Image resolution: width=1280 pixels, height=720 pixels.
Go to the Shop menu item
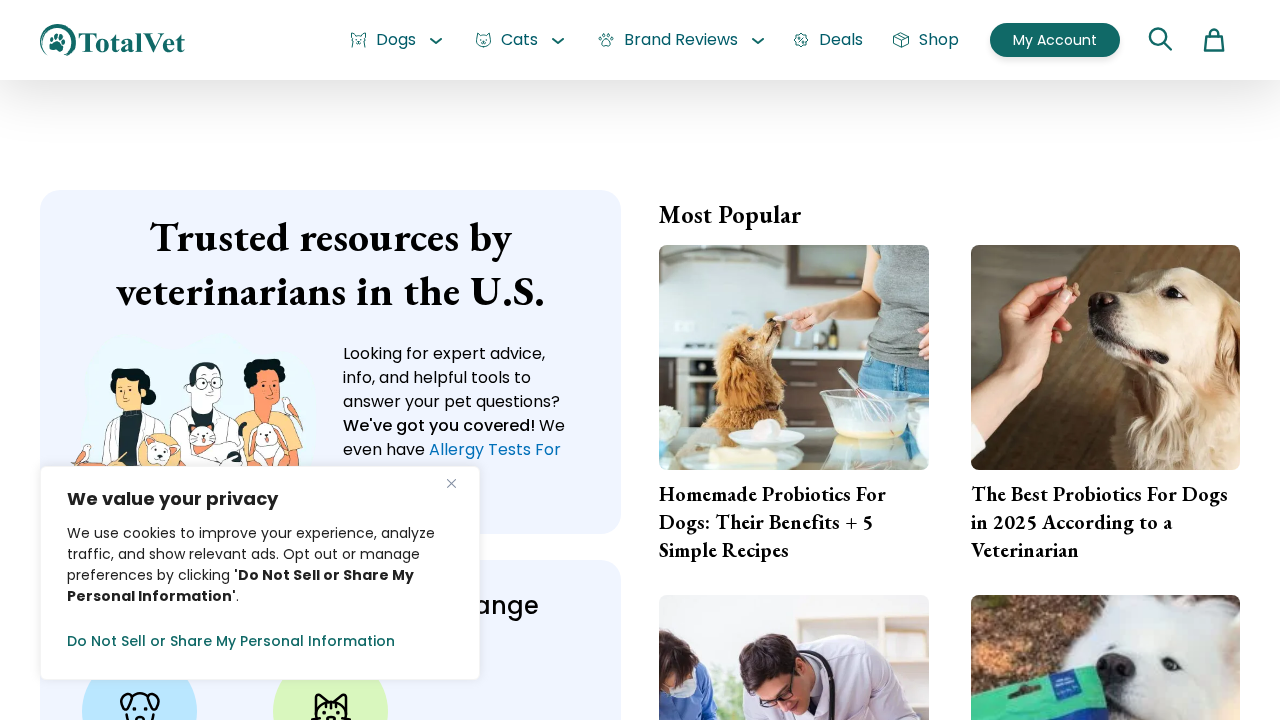(939, 40)
